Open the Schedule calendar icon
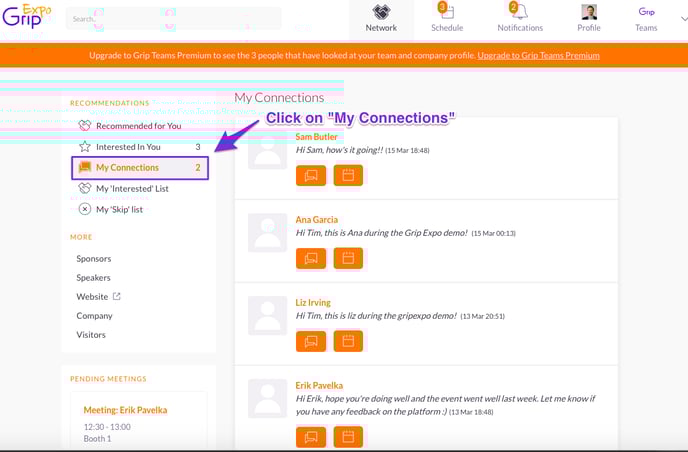The width and height of the screenshot is (688, 452). [447, 11]
